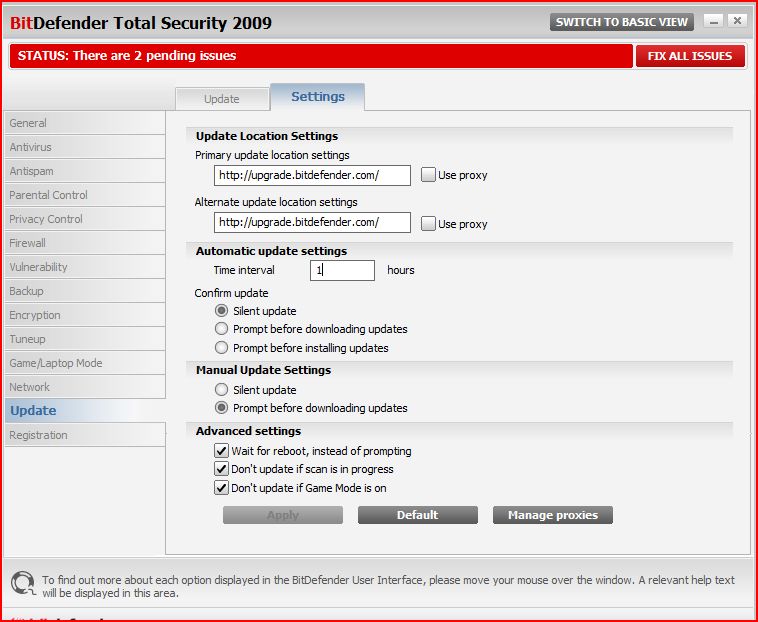Open Privacy Control in sidebar

85,219
